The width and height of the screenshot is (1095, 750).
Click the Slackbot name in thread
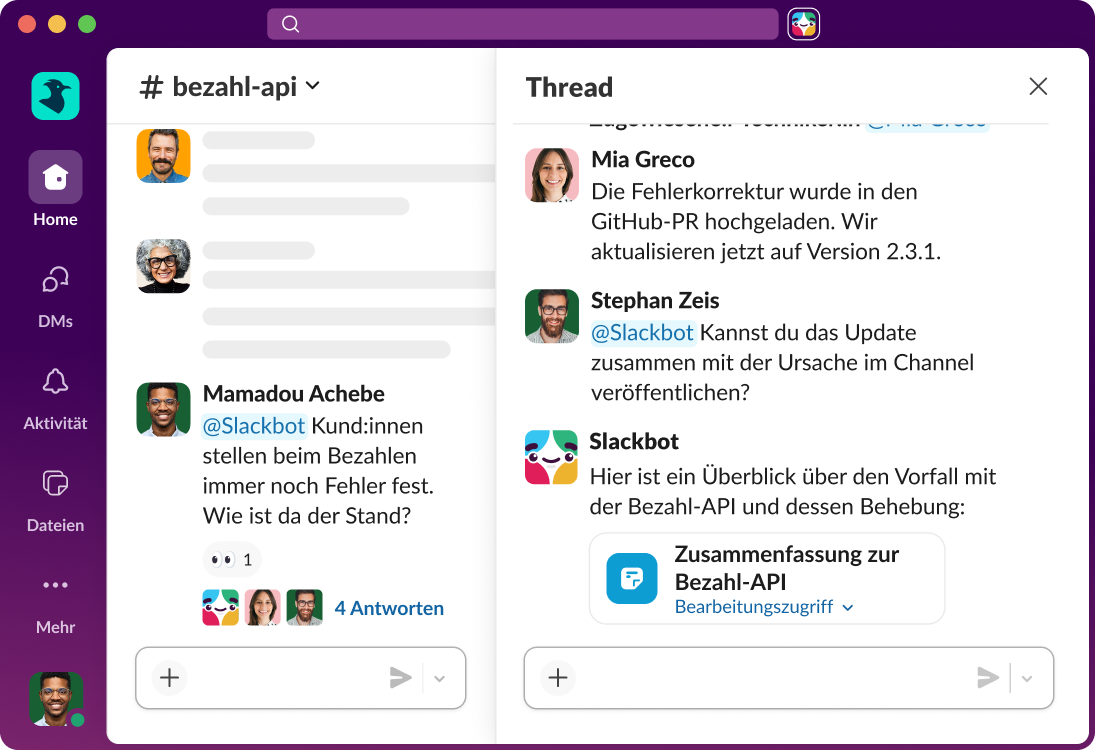click(633, 442)
